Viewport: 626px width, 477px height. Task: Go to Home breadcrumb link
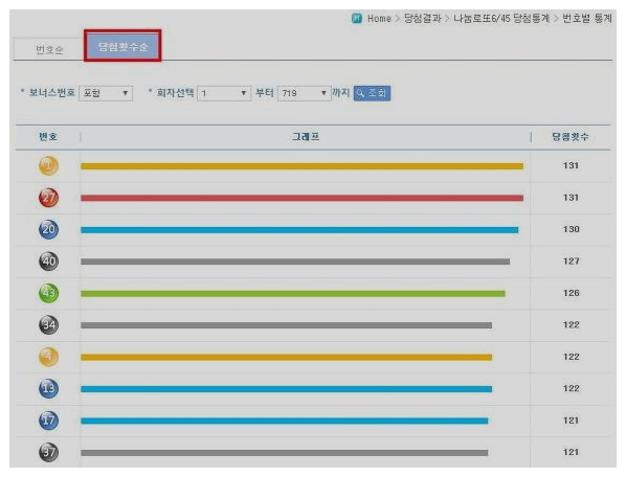tap(379, 19)
